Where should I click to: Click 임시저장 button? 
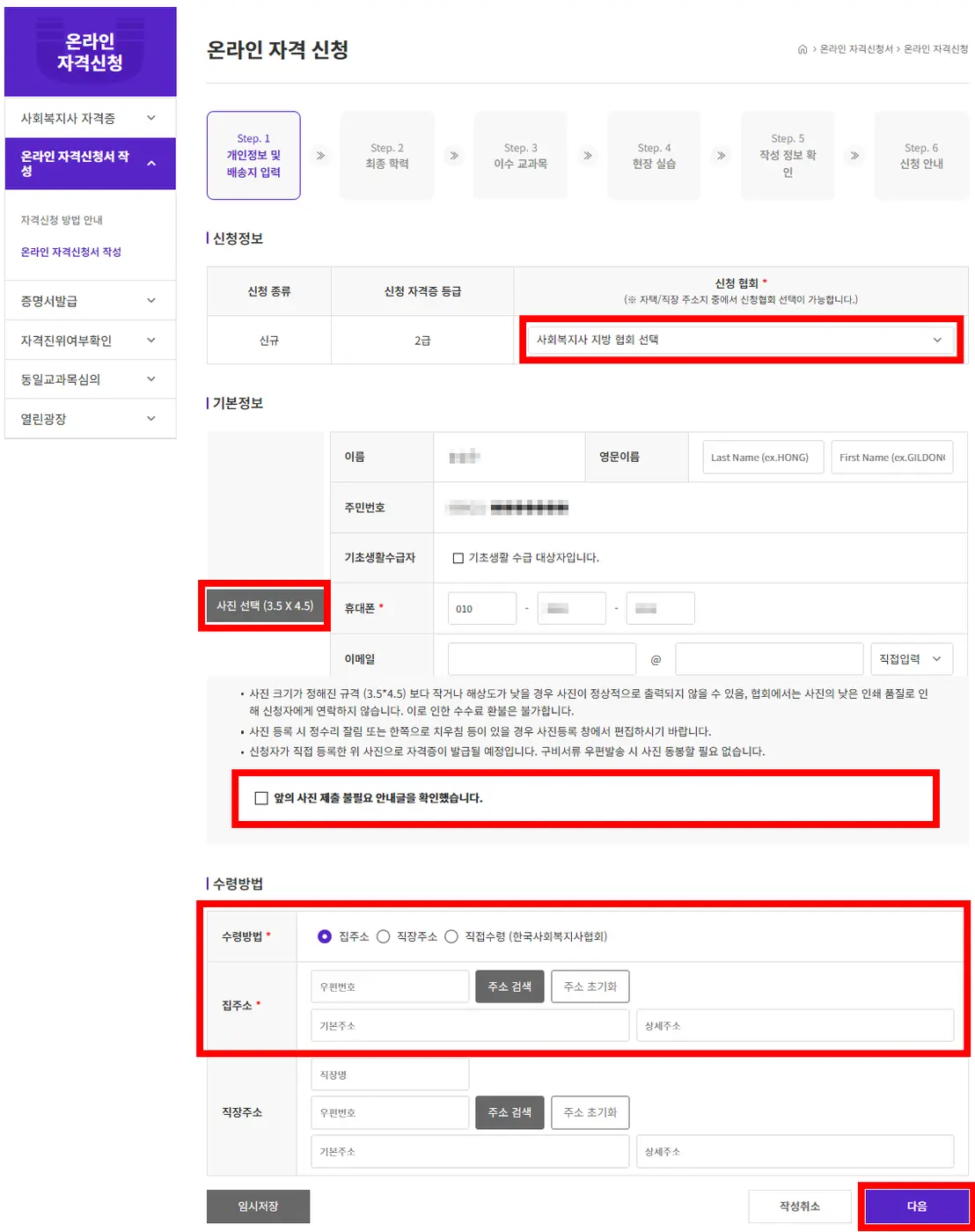(x=258, y=1206)
